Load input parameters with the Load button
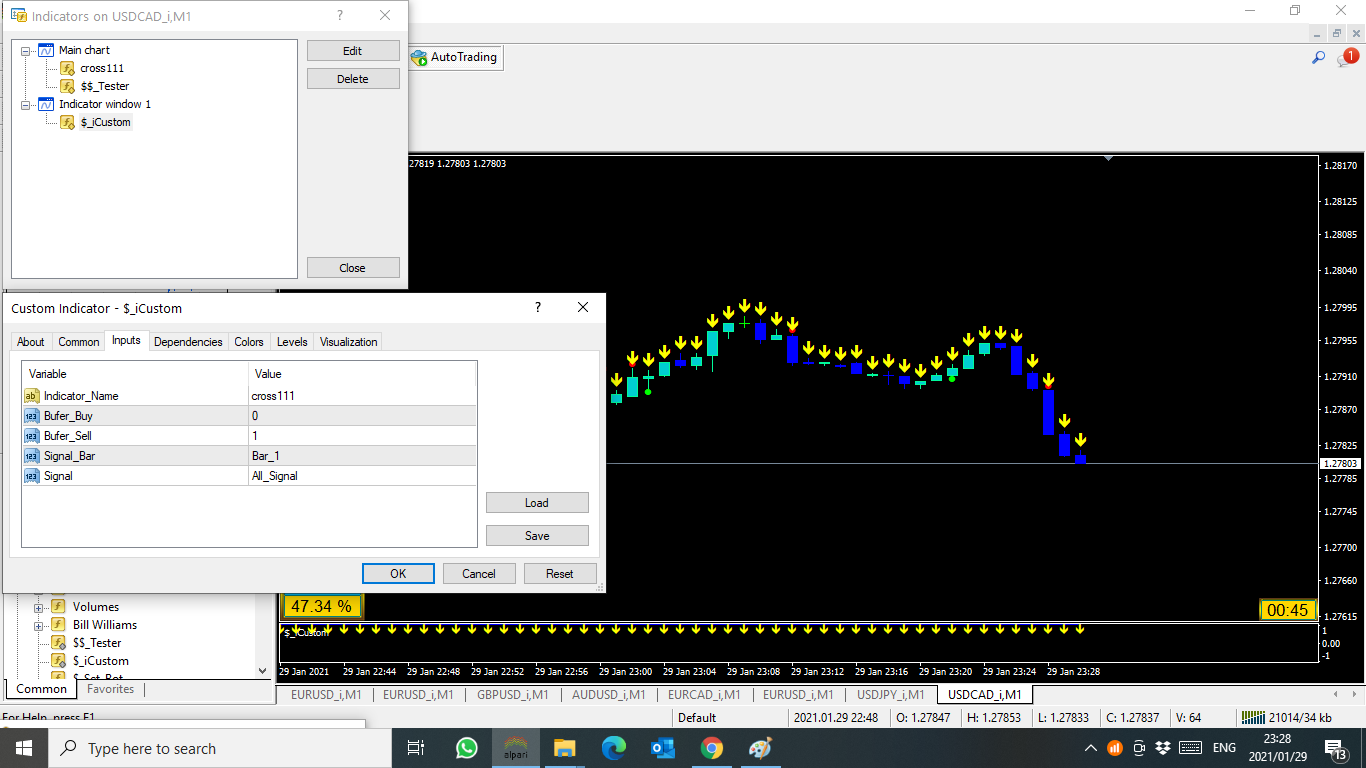 click(x=537, y=503)
